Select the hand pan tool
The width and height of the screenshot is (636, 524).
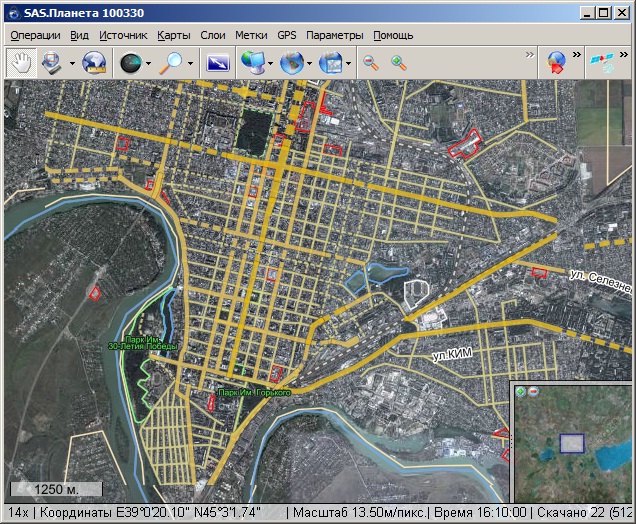tap(20, 62)
